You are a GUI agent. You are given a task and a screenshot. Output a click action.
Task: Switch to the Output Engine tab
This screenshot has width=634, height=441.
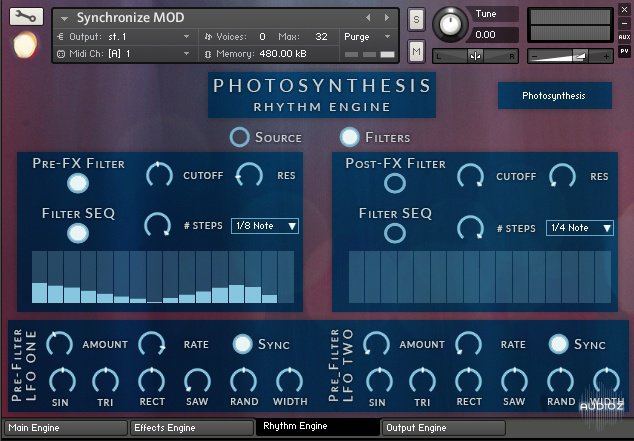click(x=444, y=428)
